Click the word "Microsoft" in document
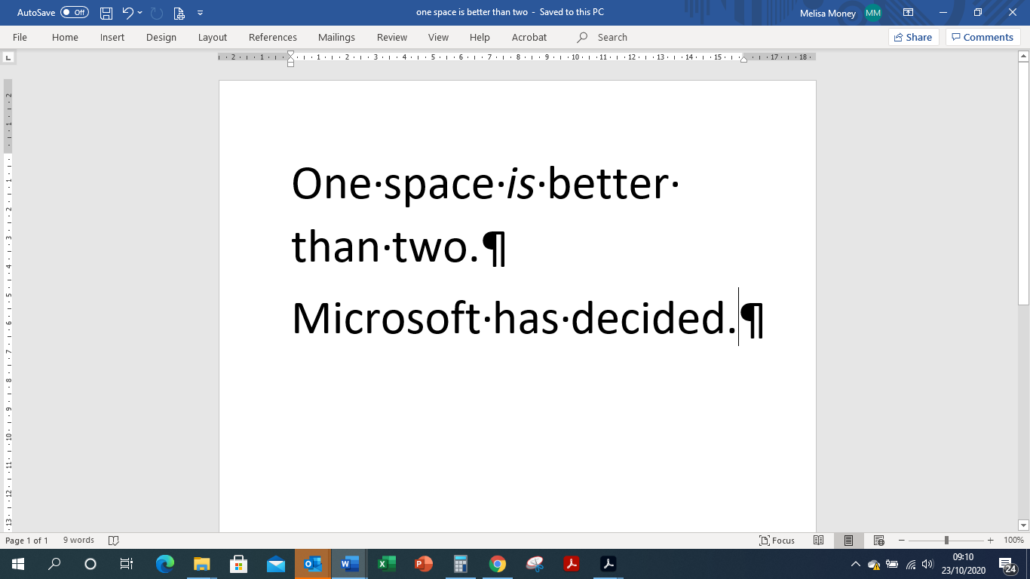Viewport: 1030px width, 579px height. [386, 319]
